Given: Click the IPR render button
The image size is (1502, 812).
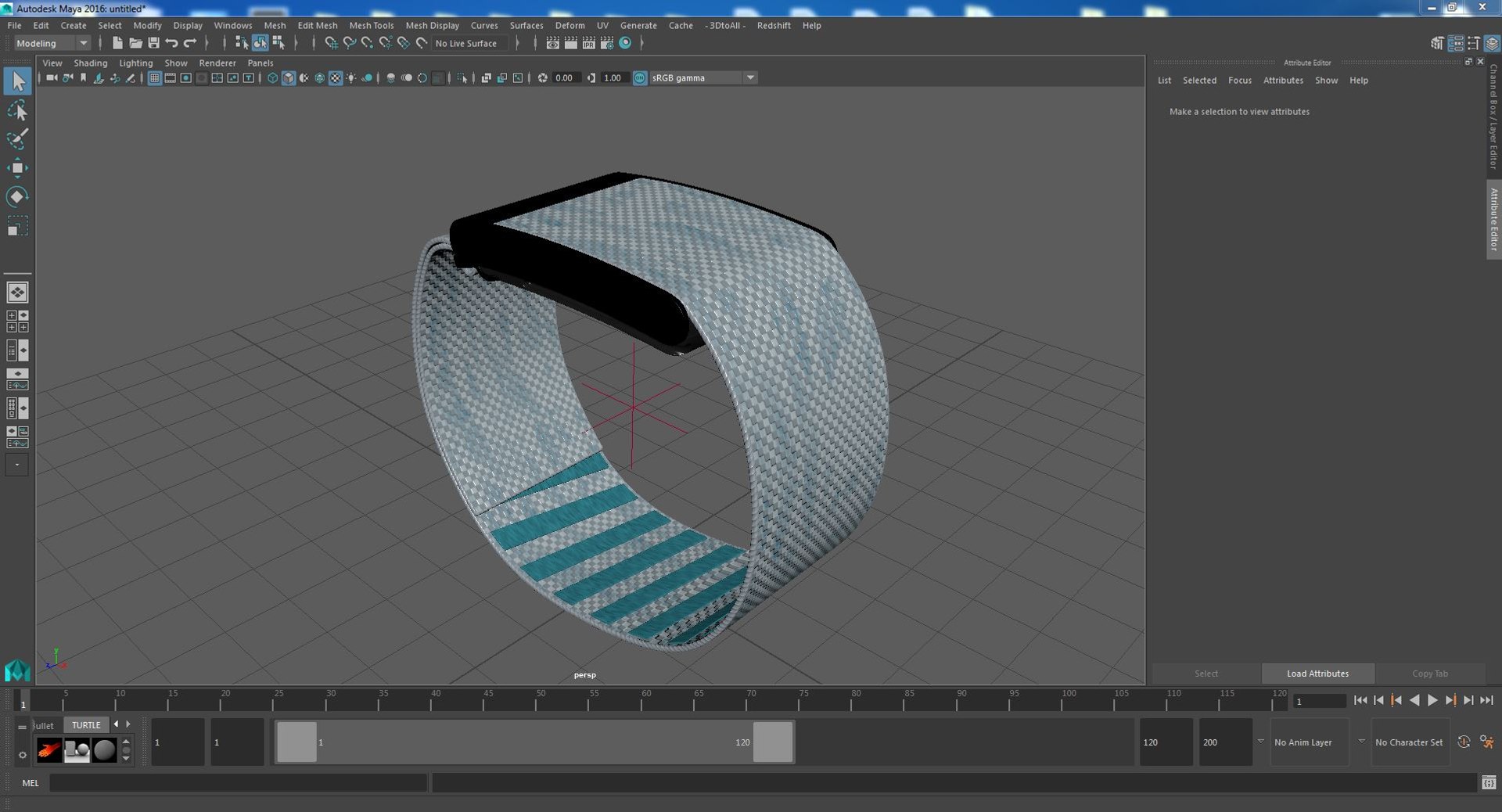Looking at the screenshot, I should 588,43.
